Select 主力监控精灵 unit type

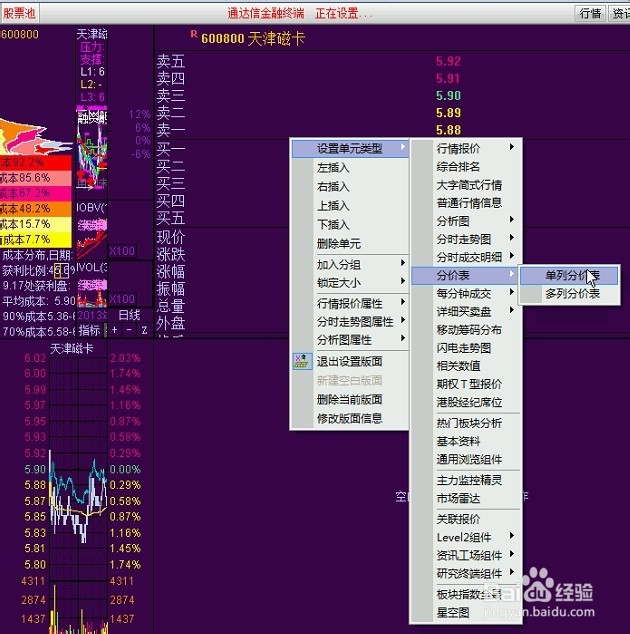467,480
